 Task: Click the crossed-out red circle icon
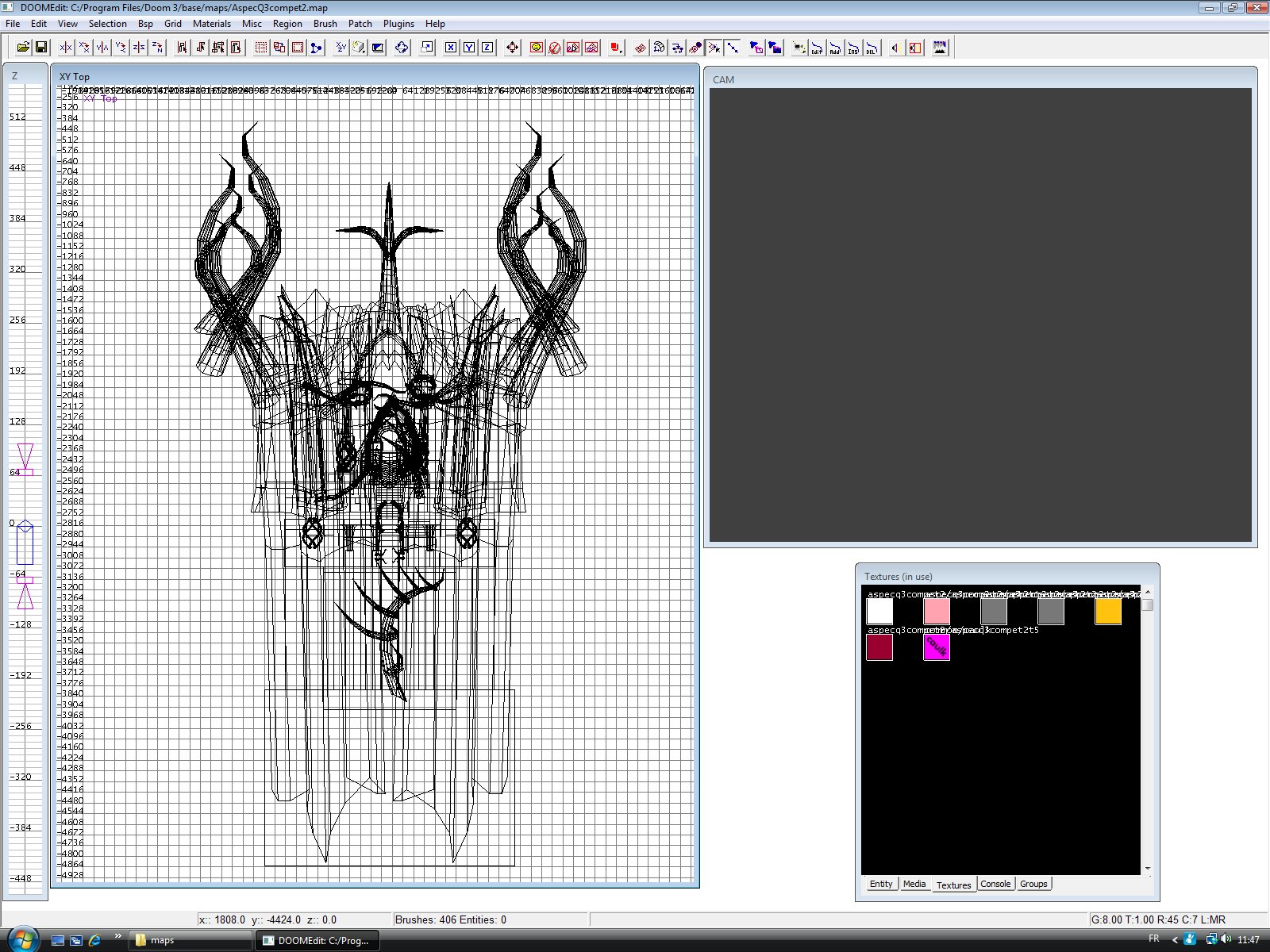(555, 48)
